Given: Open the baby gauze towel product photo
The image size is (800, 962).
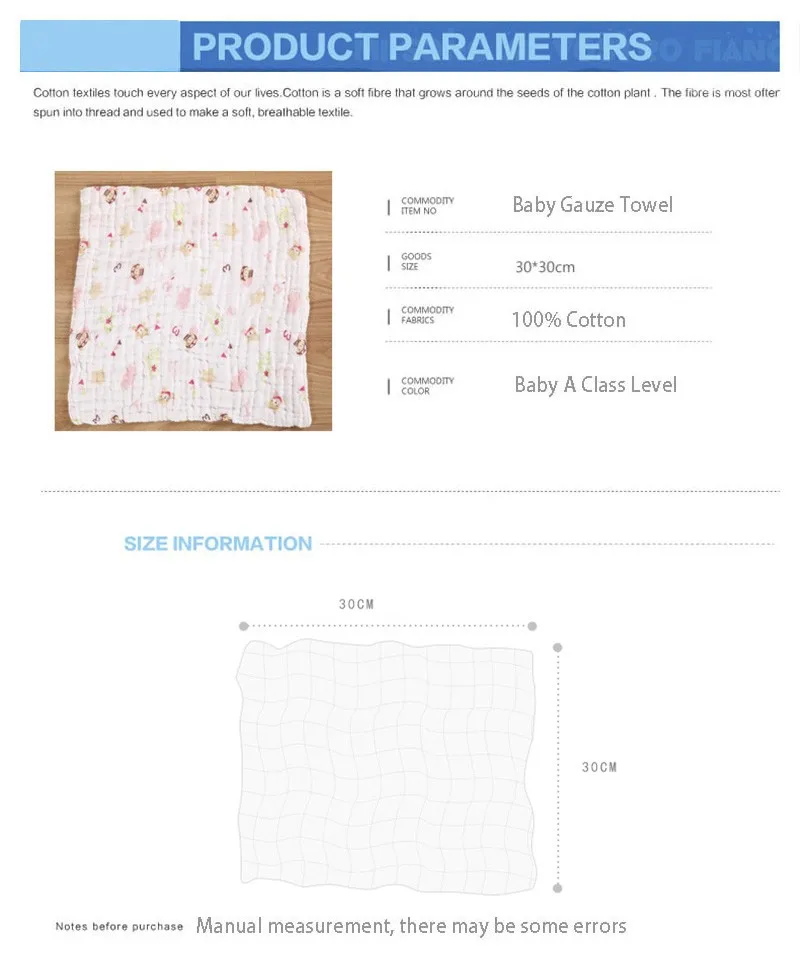Looking at the screenshot, I should tap(193, 301).
